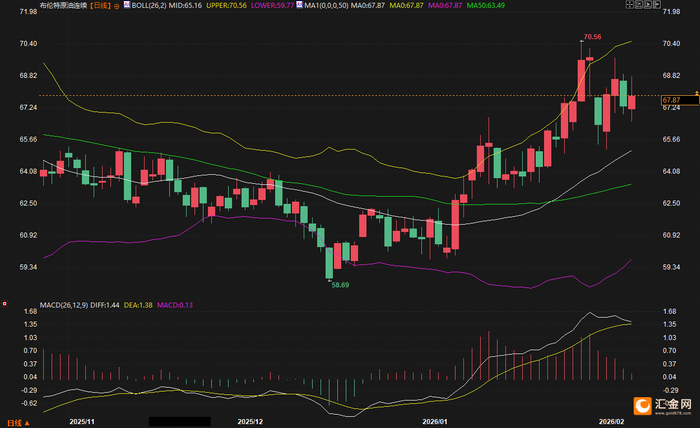
Task: Click the DIFF:1.44 value
Action: [104, 305]
